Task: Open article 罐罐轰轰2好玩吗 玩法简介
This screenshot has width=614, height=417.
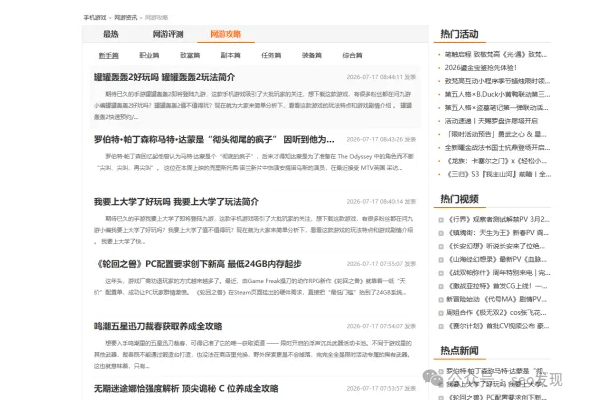Action: (x=164, y=77)
